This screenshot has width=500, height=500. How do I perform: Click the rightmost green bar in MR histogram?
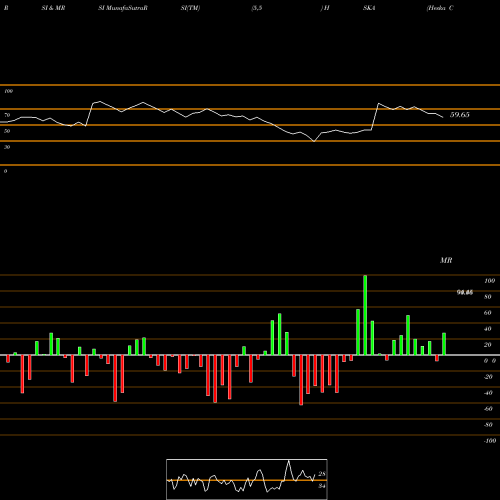pos(444,344)
